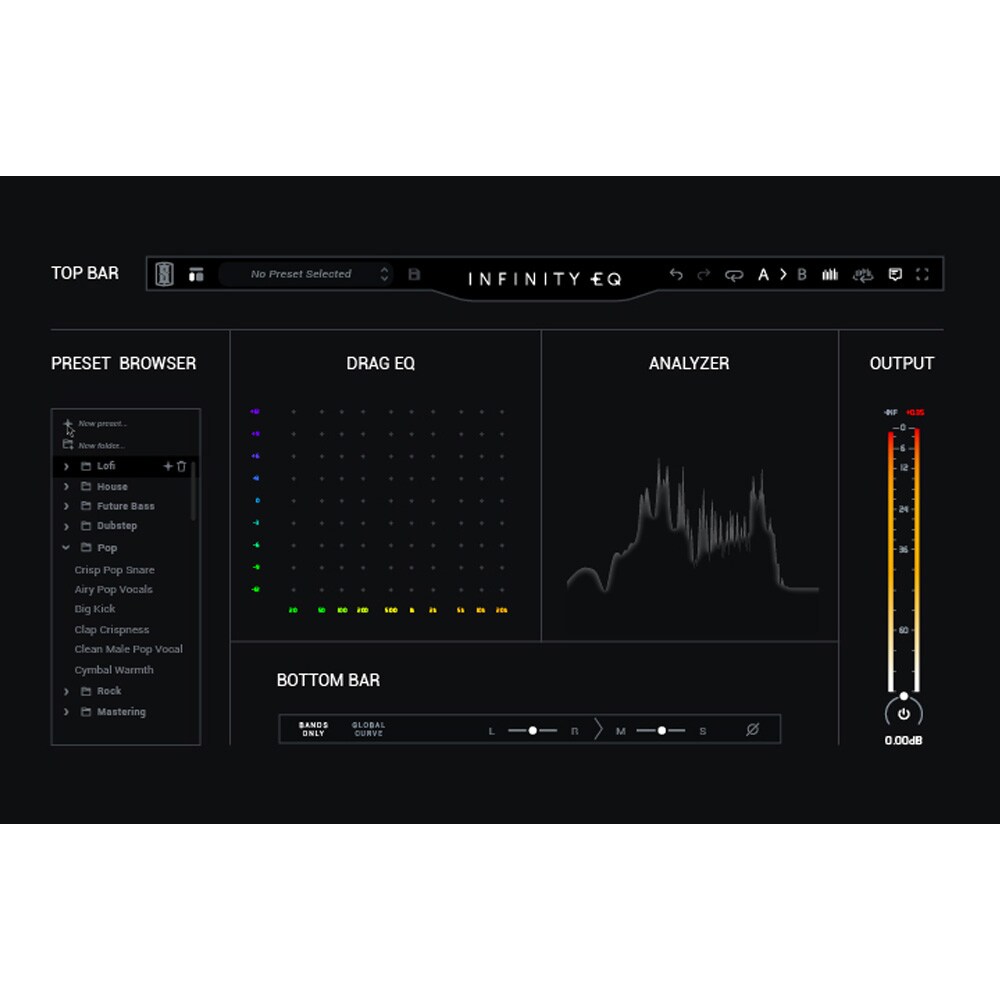Toggle the tooltips speech bubble icon
This screenshot has height=1000, width=1000.
click(895, 274)
